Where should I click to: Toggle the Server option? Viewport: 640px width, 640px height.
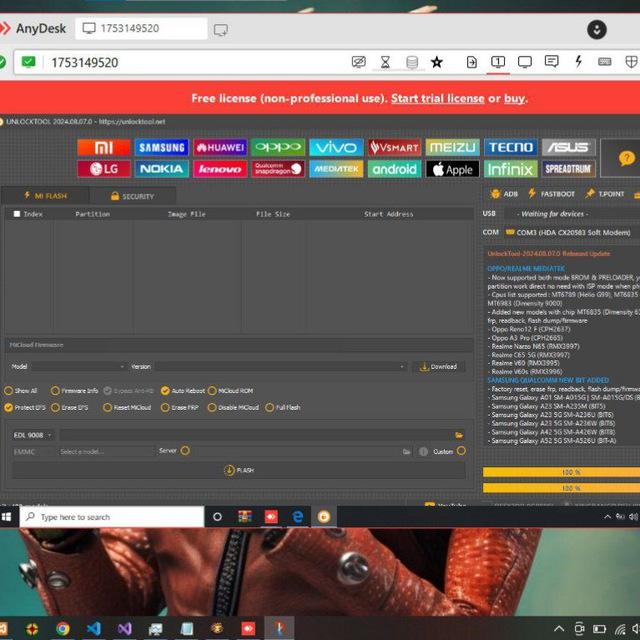(185, 451)
